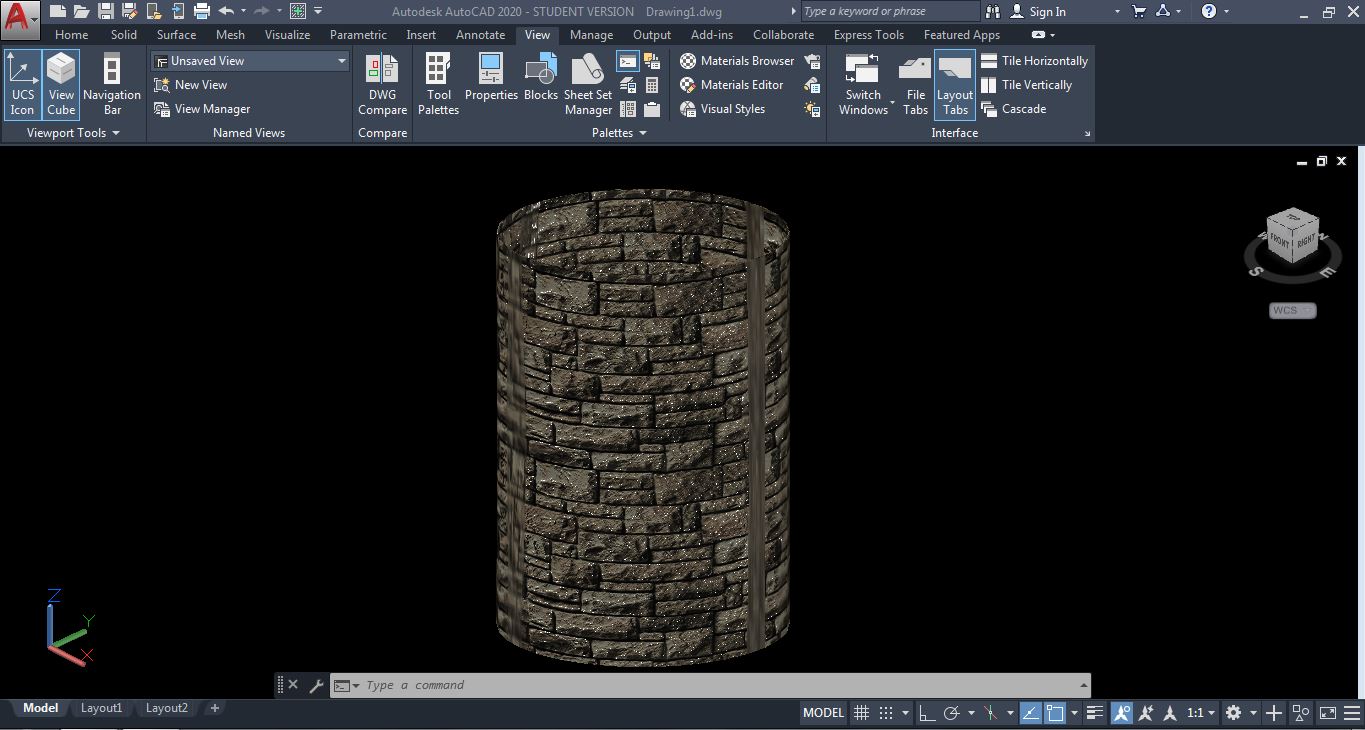Show the Tool Palettes
Image resolution: width=1365 pixels, height=730 pixels.
(x=438, y=84)
